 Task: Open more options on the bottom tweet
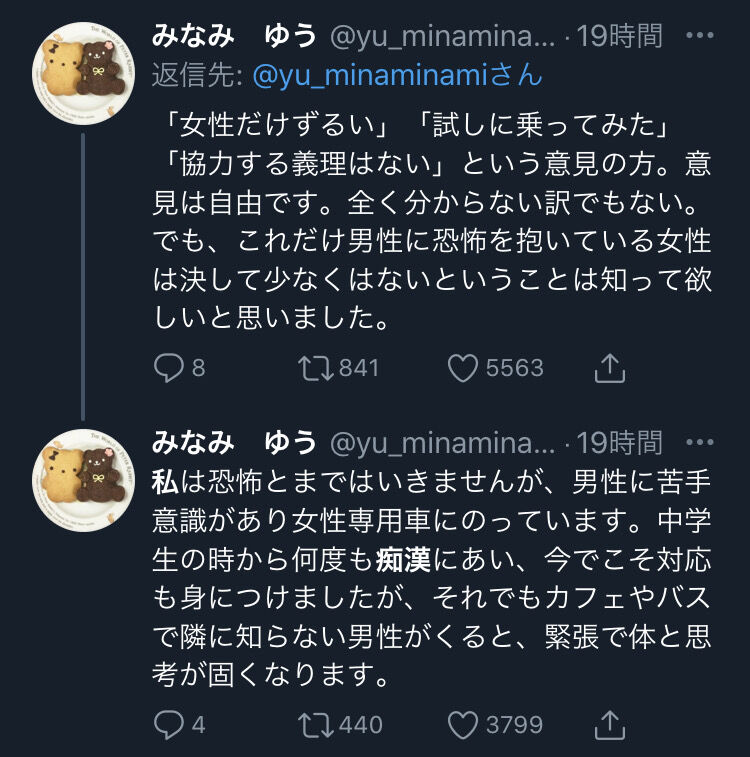click(x=703, y=442)
